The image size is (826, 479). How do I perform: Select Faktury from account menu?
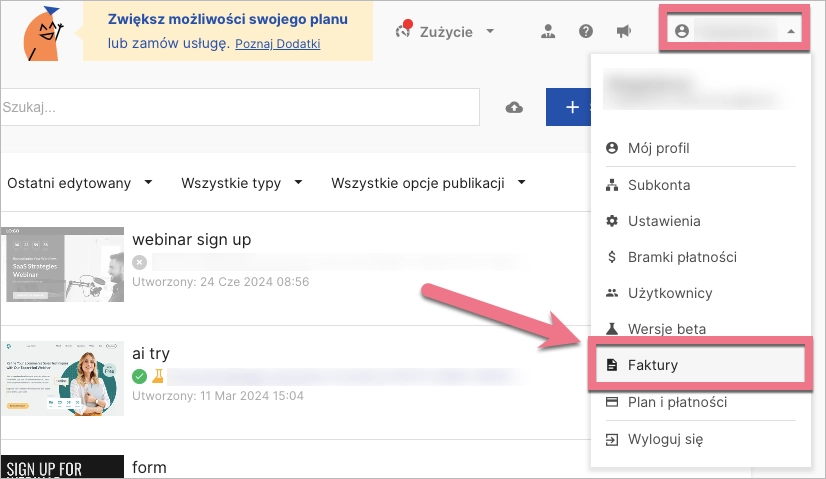click(x=653, y=366)
